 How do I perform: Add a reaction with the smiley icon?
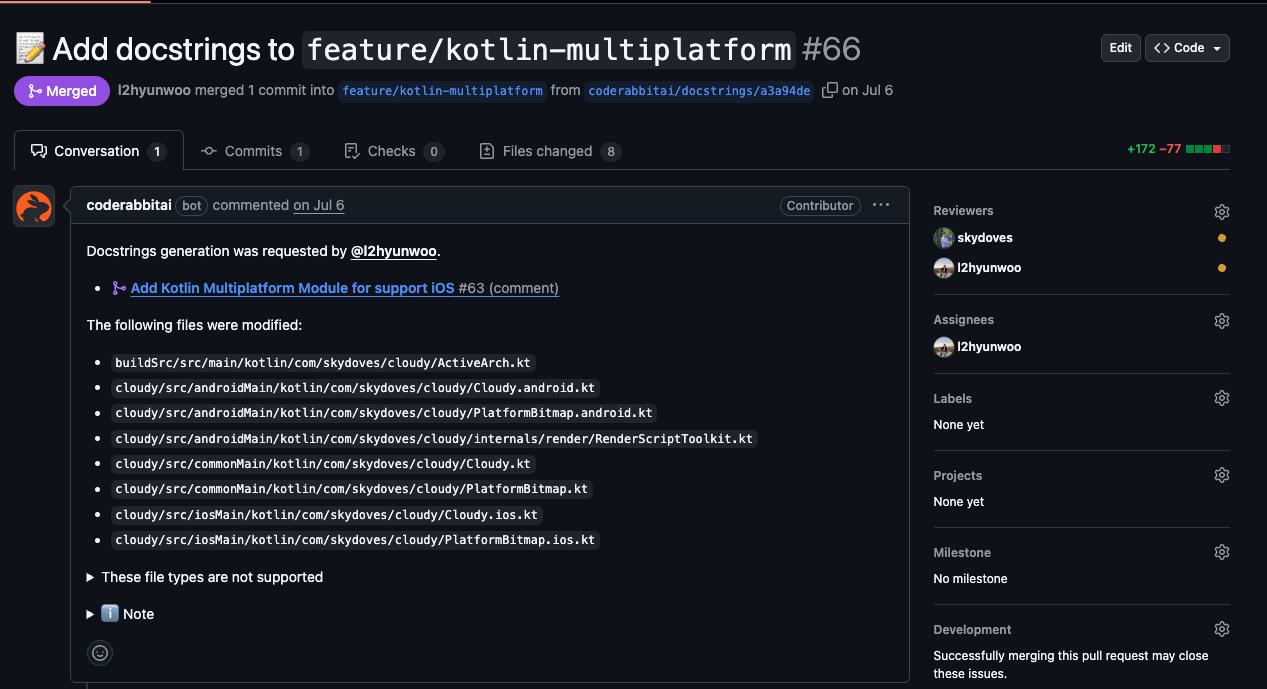coord(100,653)
